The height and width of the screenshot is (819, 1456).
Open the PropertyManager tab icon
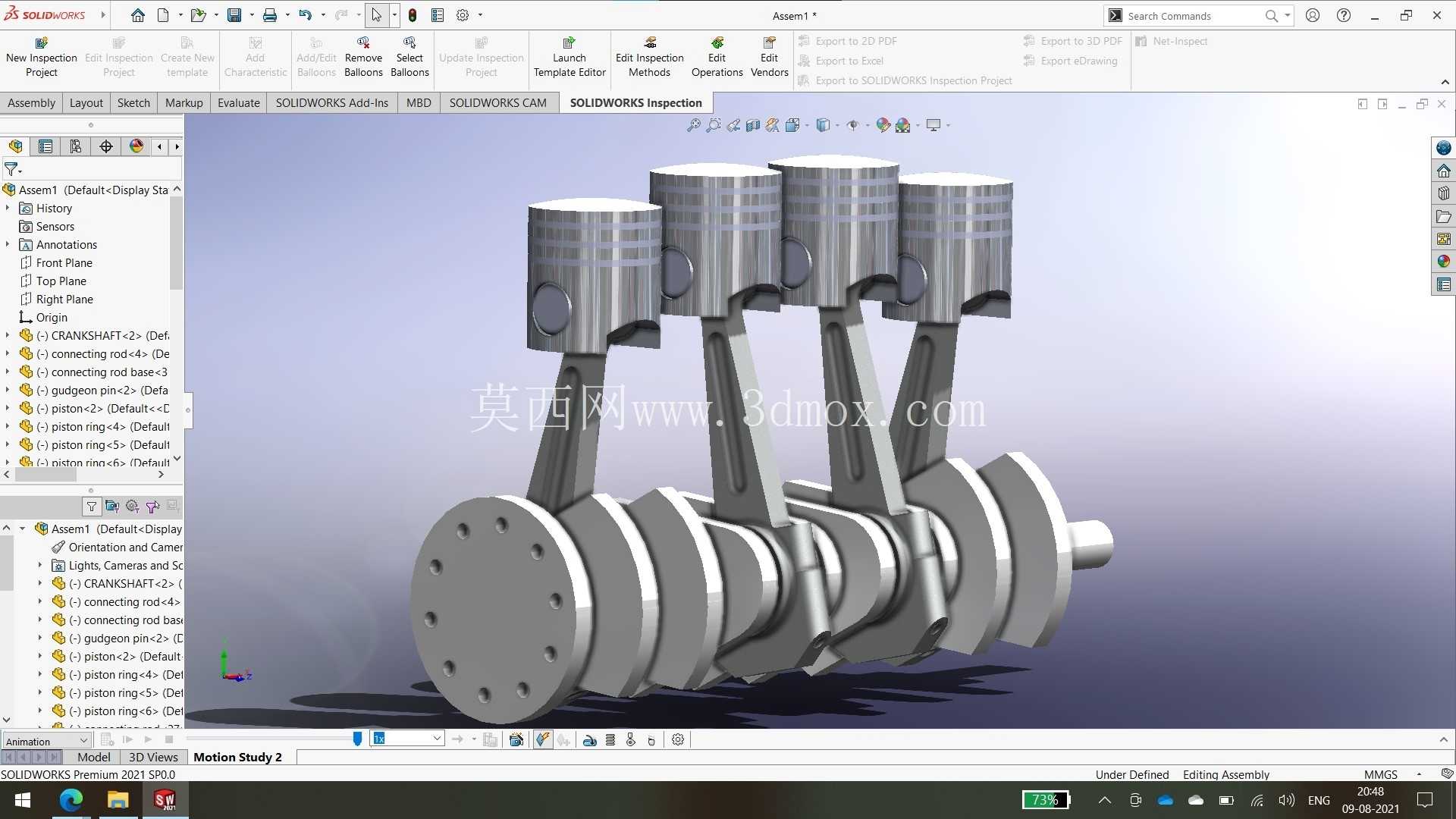[x=45, y=146]
